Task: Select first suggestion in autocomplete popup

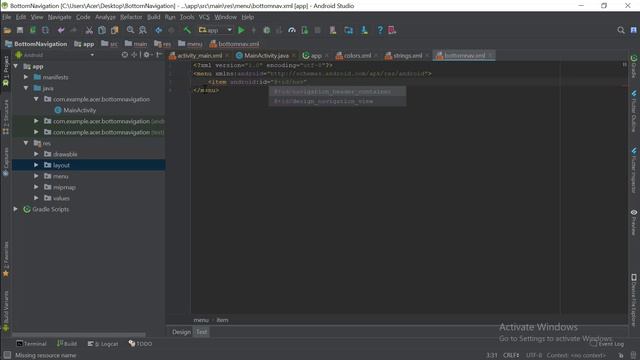Action: [337, 91]
